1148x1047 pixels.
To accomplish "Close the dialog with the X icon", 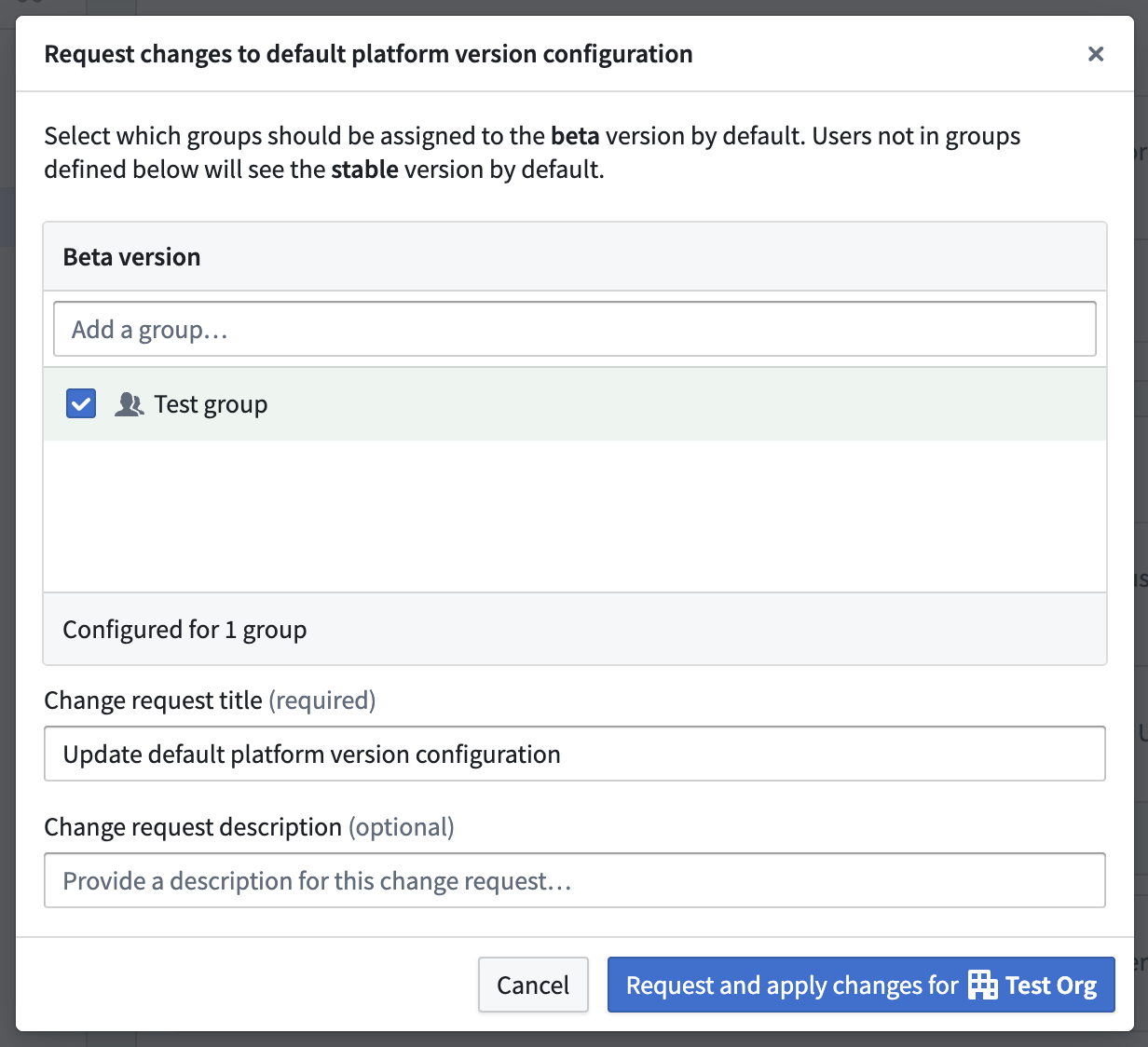I will tap(1096, 54).
